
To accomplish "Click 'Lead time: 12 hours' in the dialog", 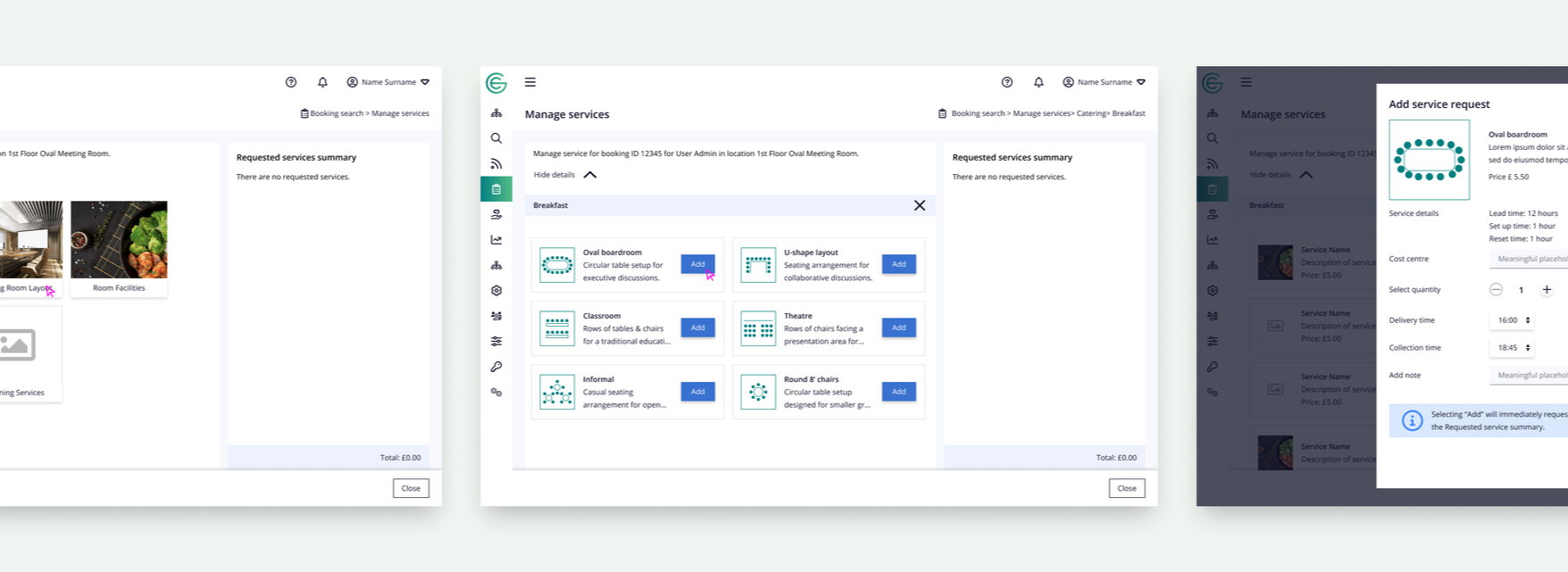I will (x=1523, y=213).
